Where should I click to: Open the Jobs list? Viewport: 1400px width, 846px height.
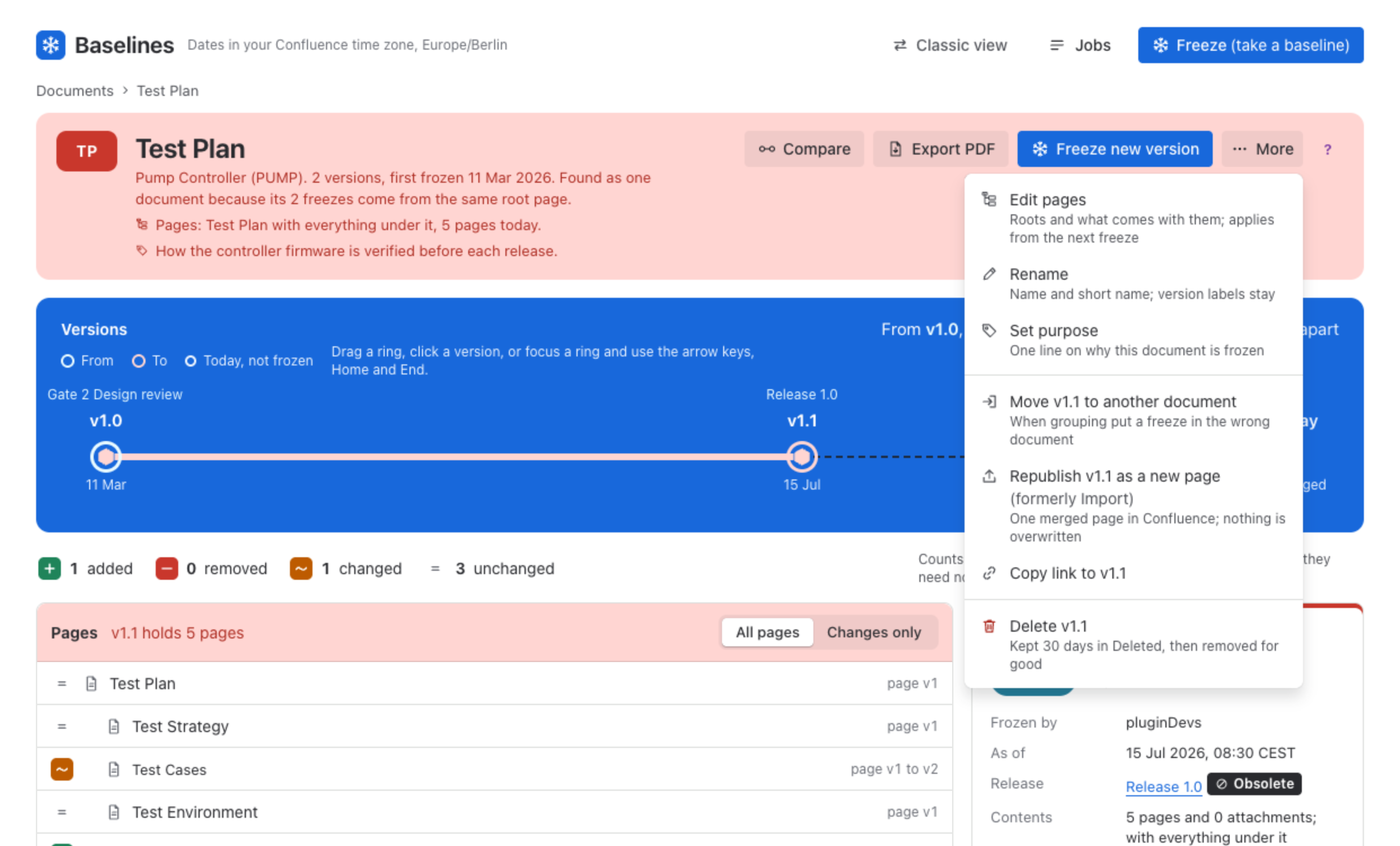coord(1080,45)
